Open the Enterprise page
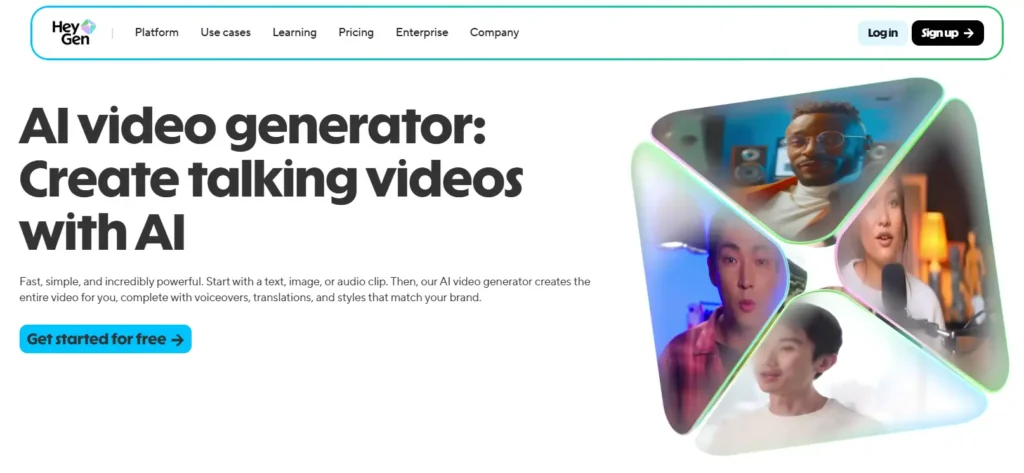1024x473 pixels. tap(422, 32)
